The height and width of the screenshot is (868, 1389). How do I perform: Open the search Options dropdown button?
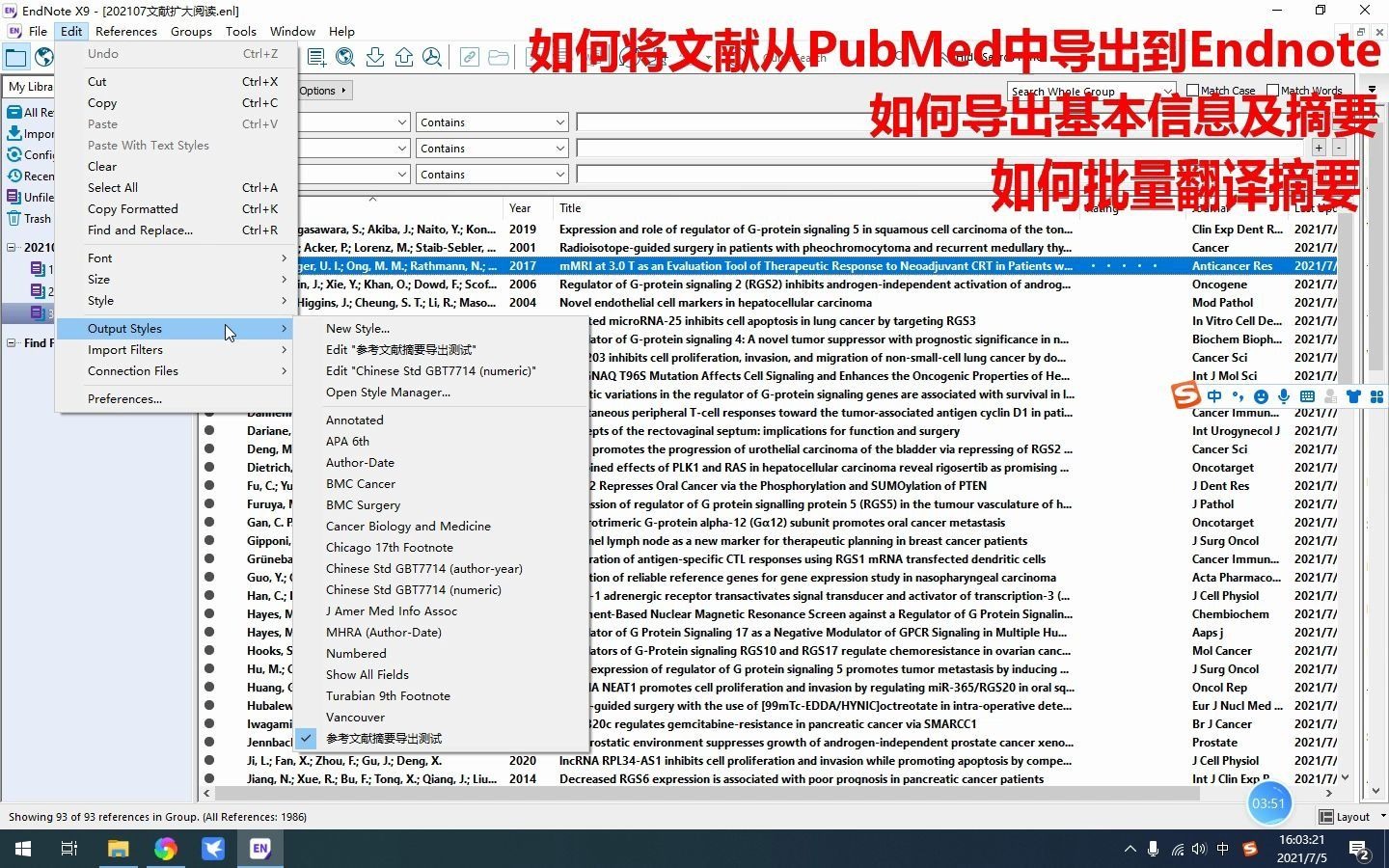pyautogui.click(x=324, y=91)
